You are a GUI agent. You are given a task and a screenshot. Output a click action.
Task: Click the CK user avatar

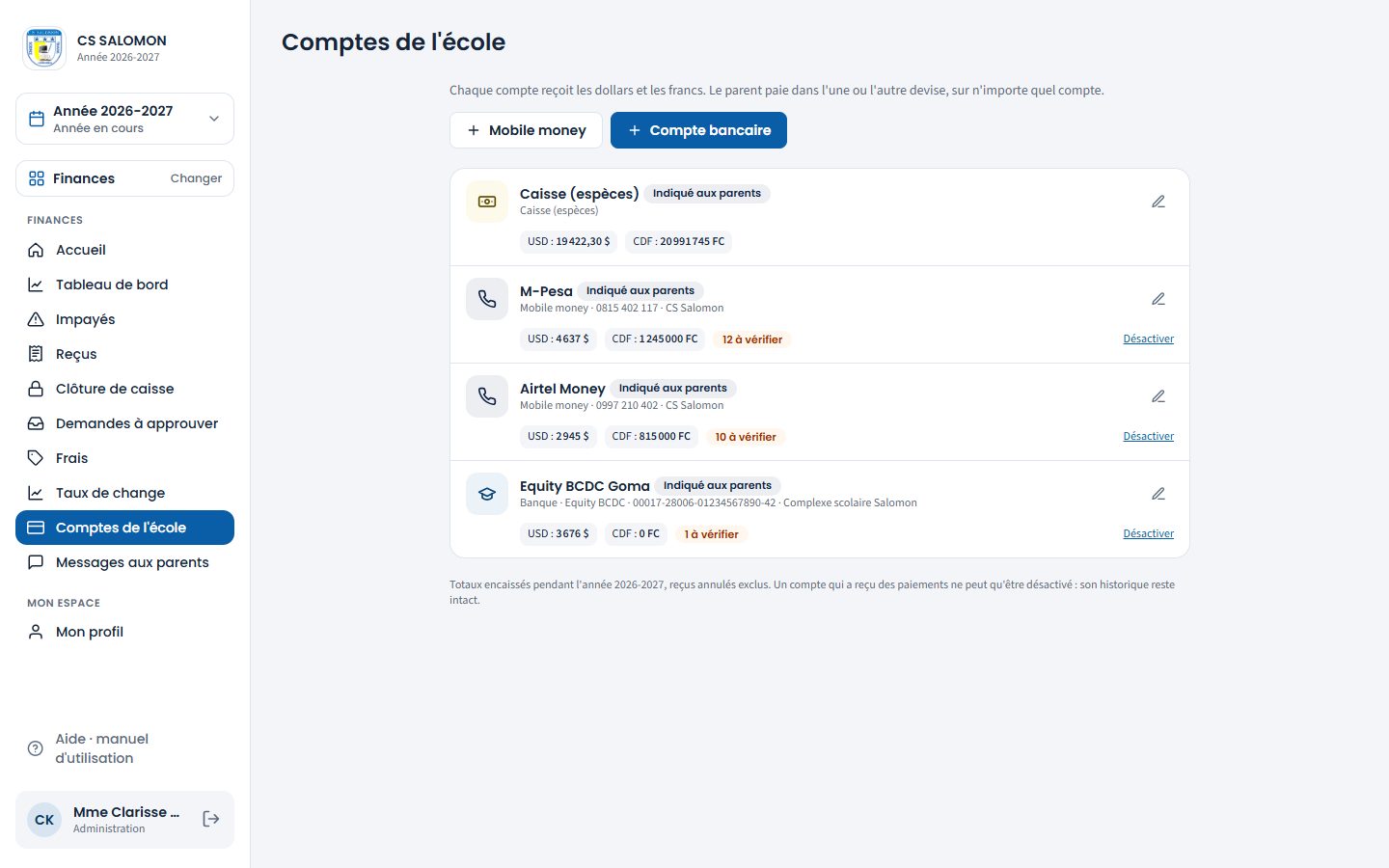point(44,820)
